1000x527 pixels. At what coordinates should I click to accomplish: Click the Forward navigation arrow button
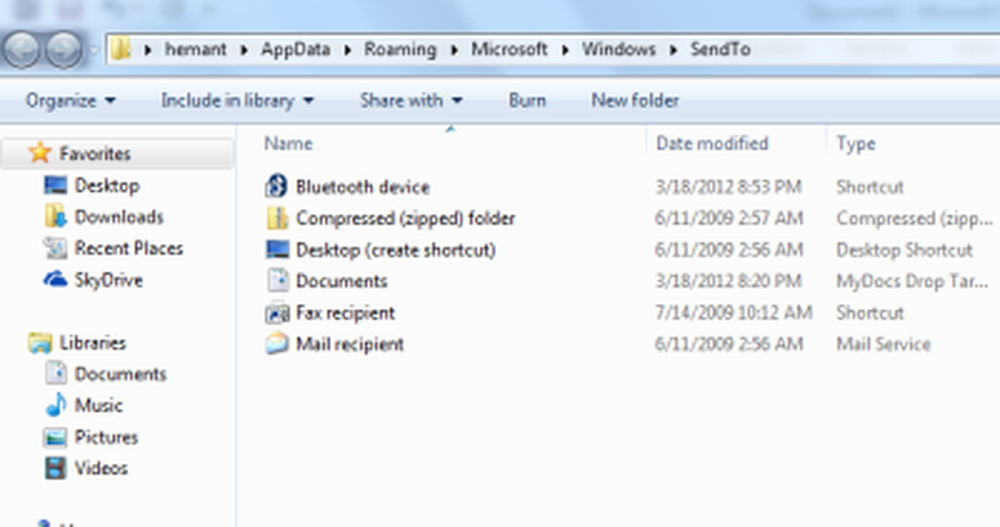click(64, 49)
